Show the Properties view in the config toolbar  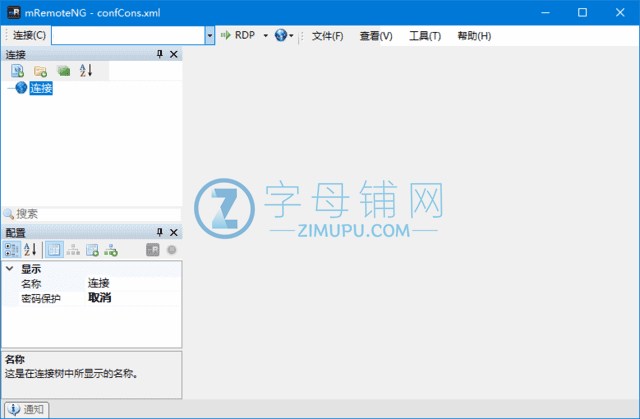54,250
